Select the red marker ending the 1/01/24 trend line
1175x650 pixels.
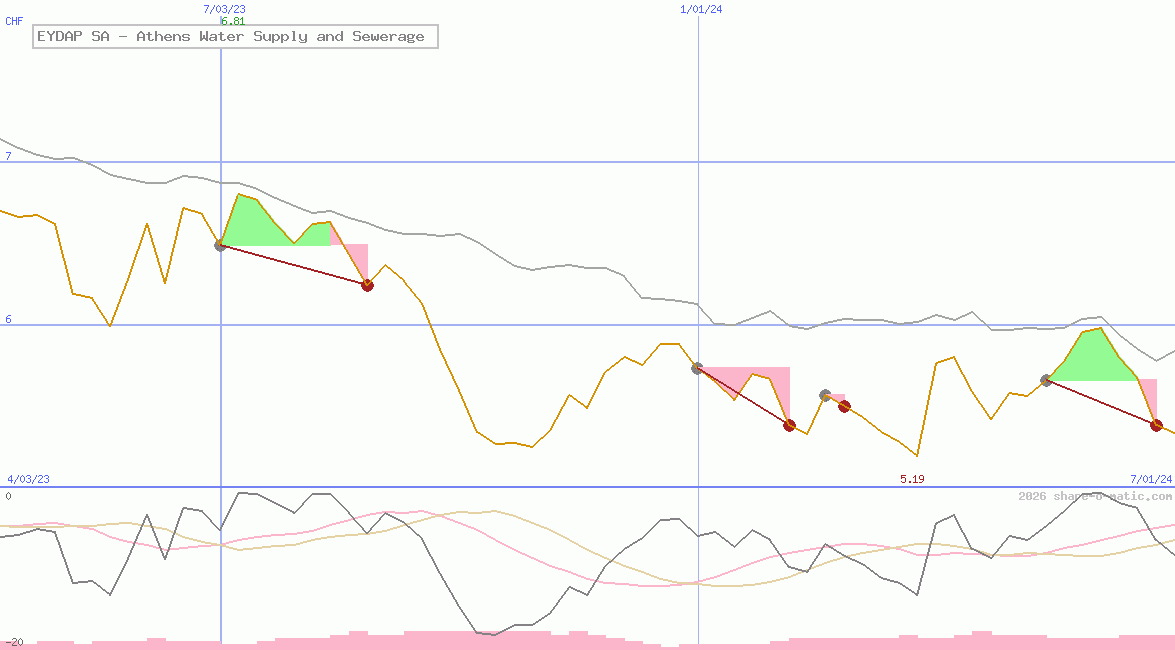[x=789, y=425]
